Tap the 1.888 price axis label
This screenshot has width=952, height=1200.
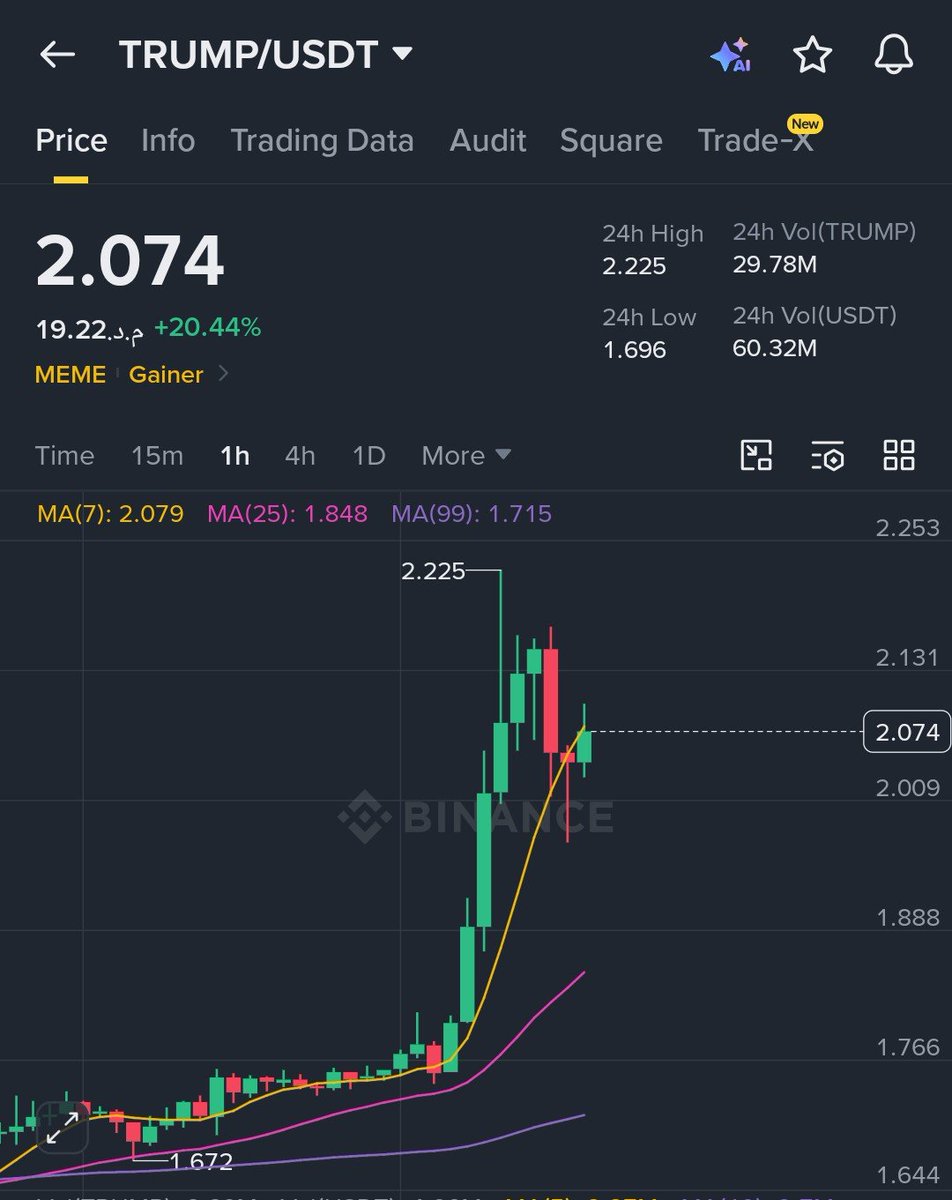pyautogui.click(x=908, y=917)
